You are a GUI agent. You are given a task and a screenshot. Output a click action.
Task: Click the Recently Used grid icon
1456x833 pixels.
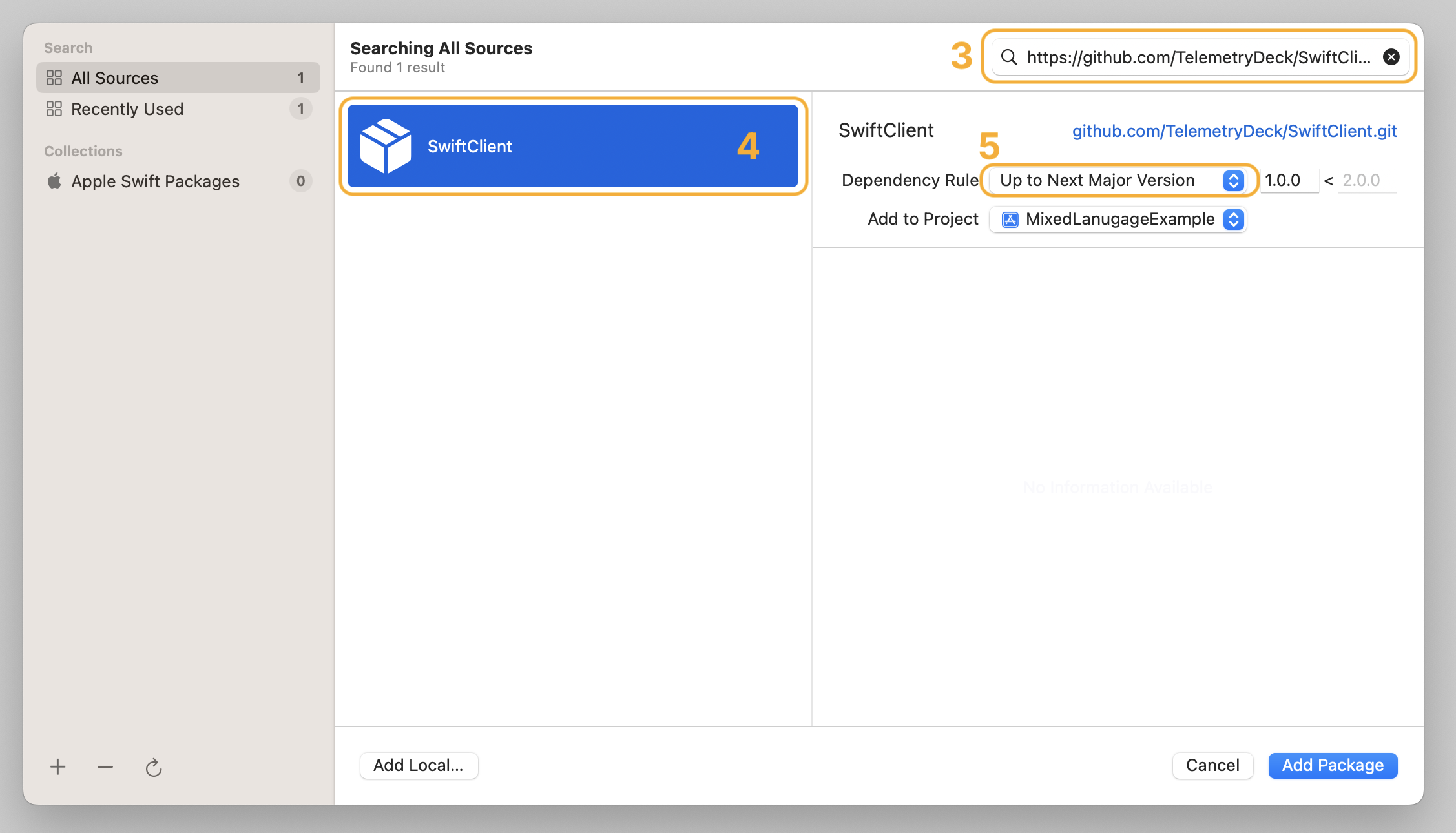click(x=55, y=108)
